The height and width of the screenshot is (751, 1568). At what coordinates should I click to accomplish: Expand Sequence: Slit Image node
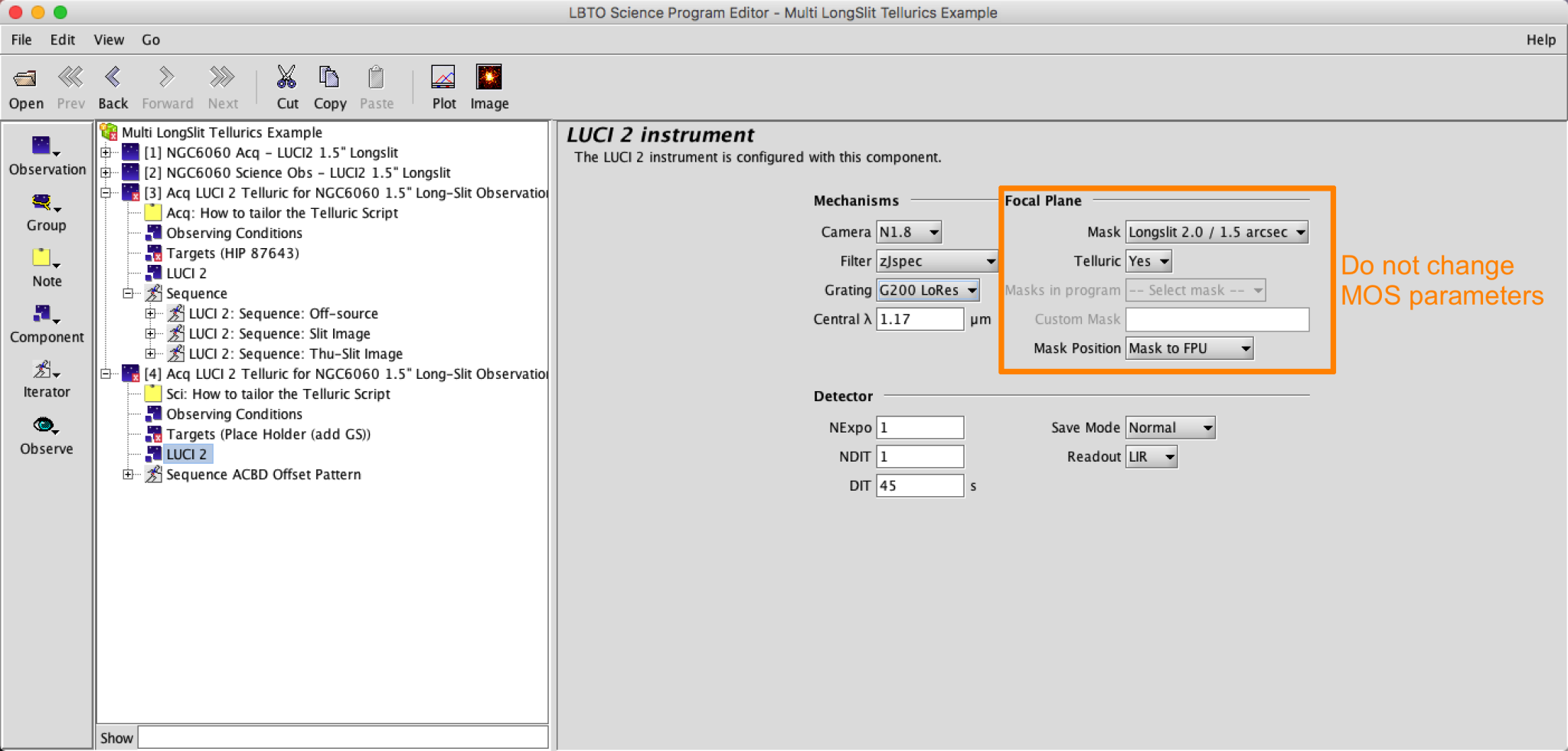150,334
